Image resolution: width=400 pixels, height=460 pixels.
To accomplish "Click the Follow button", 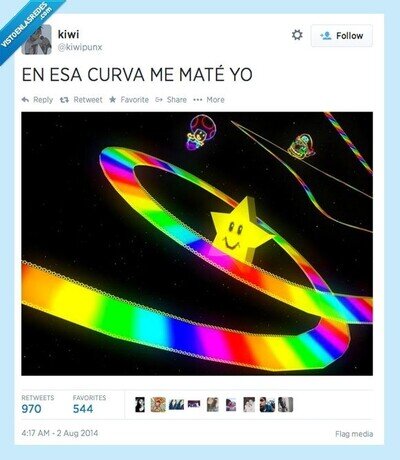I will coord(342,36).
